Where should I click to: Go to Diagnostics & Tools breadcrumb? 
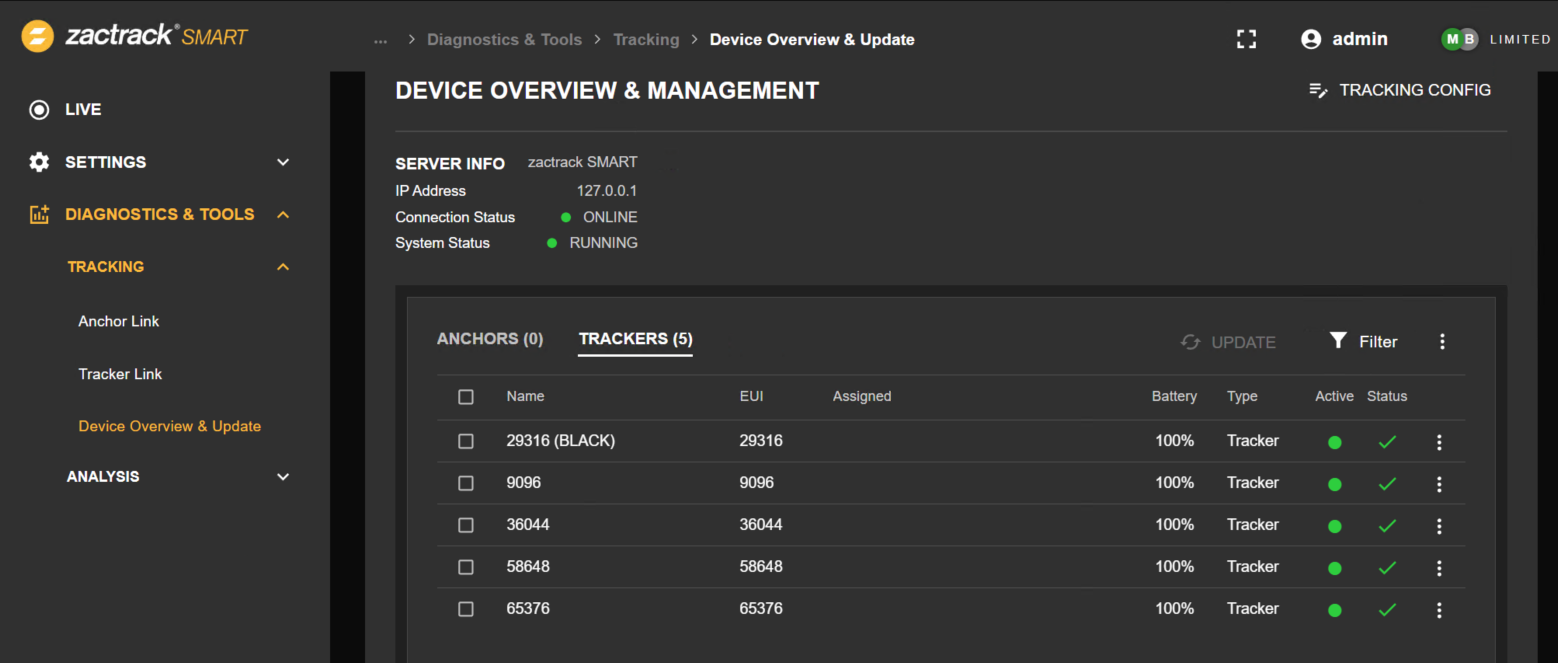(x=504, y=40)
